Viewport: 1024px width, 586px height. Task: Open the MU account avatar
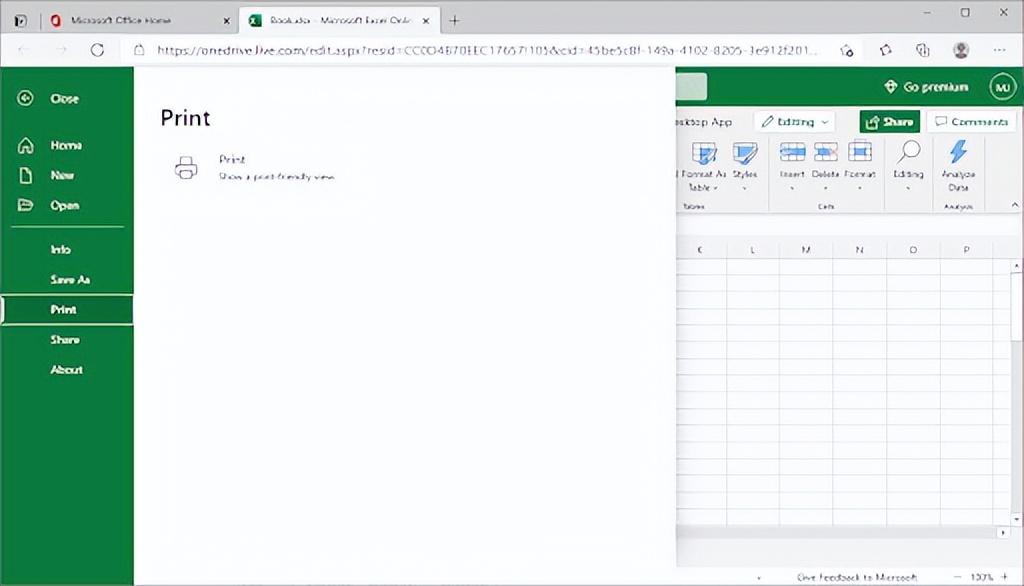[x=1002, y=87]
